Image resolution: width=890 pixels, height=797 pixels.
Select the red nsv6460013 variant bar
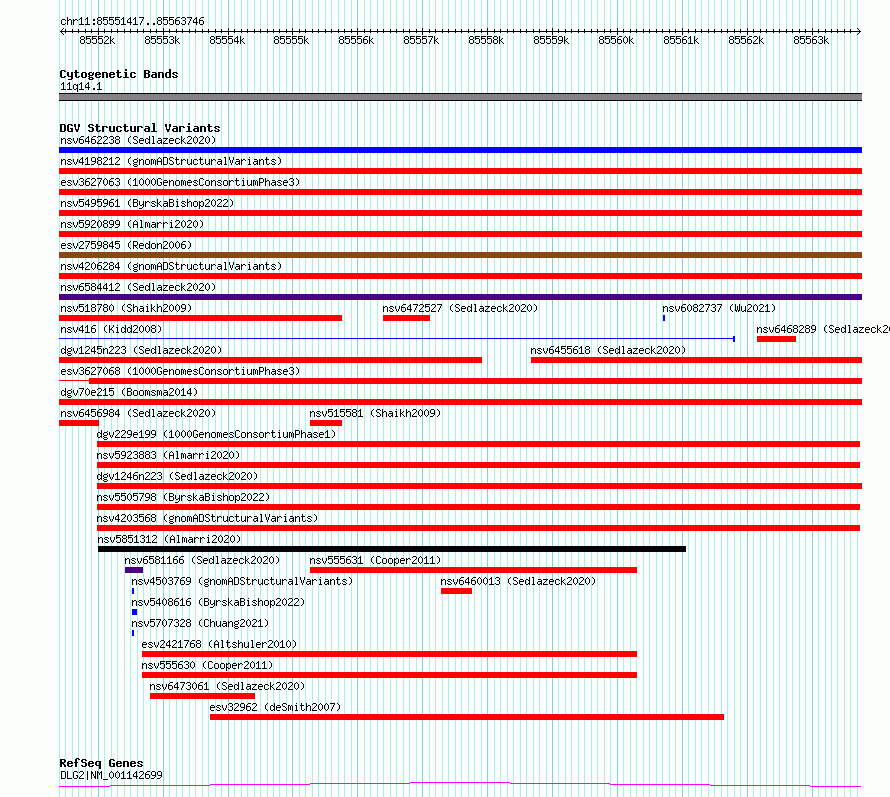(x=456, y=592)
